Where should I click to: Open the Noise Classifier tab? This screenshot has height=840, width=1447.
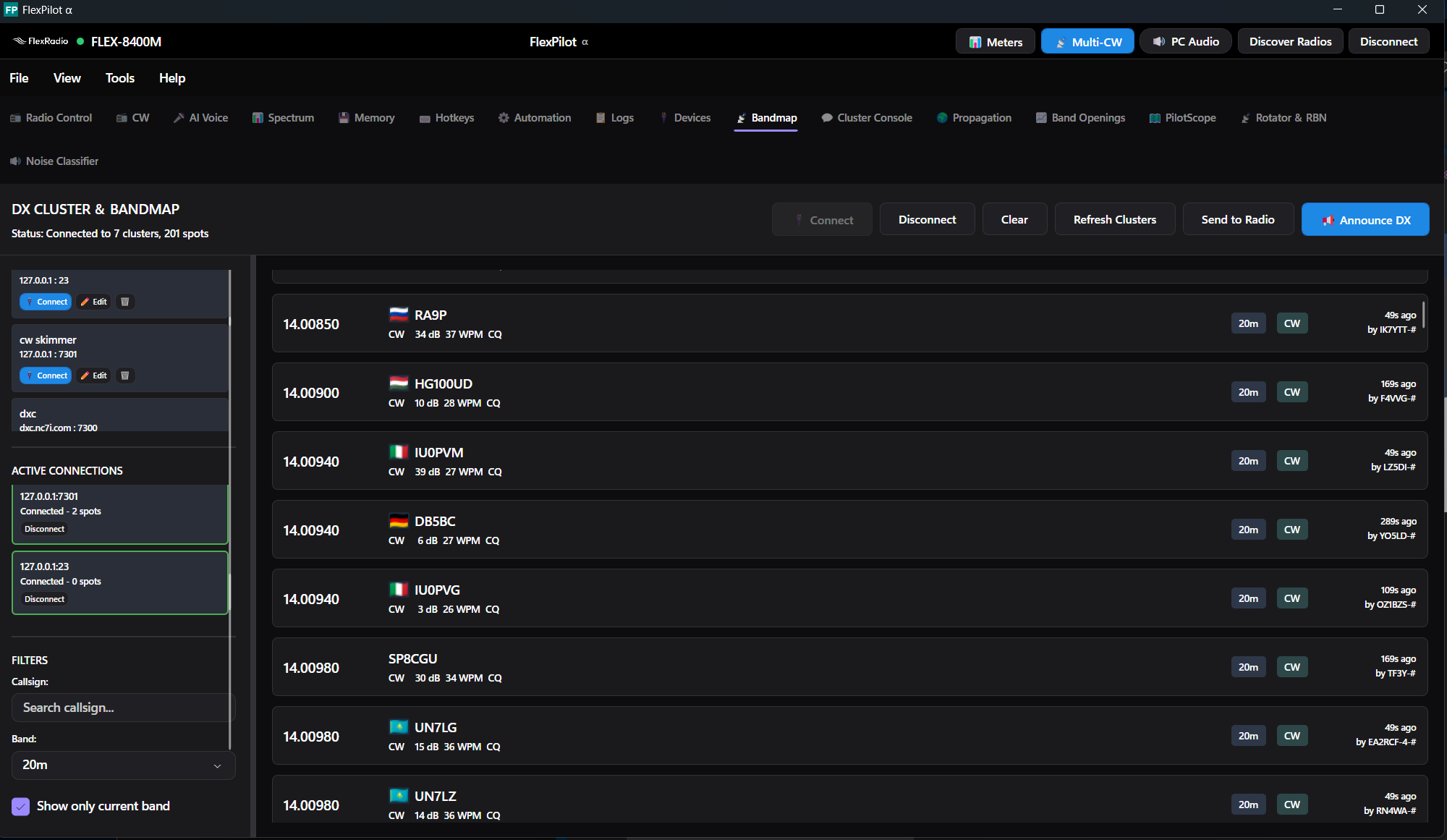(x=54, y=161)
